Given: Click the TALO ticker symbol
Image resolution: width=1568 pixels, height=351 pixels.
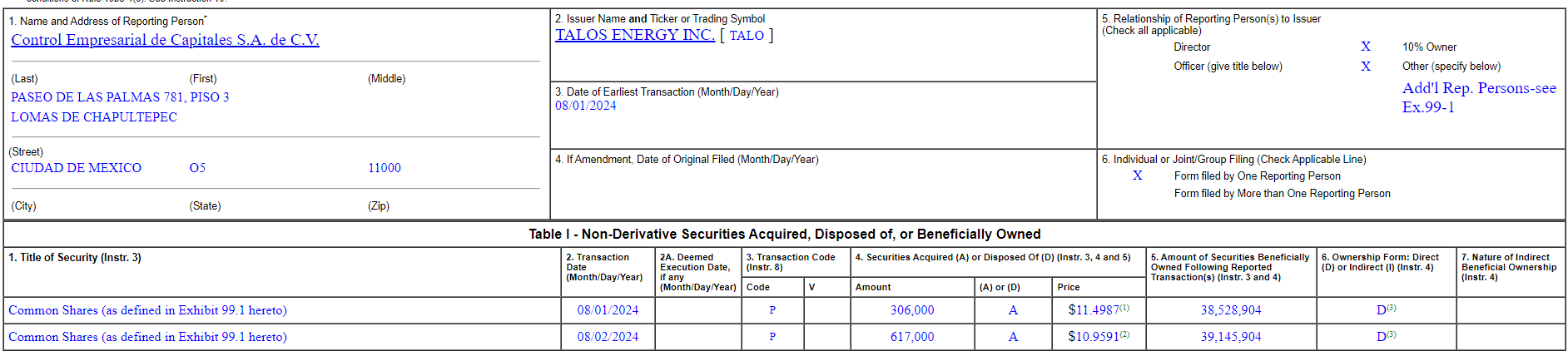Looking at the screenshot, I should pos(747,36).
